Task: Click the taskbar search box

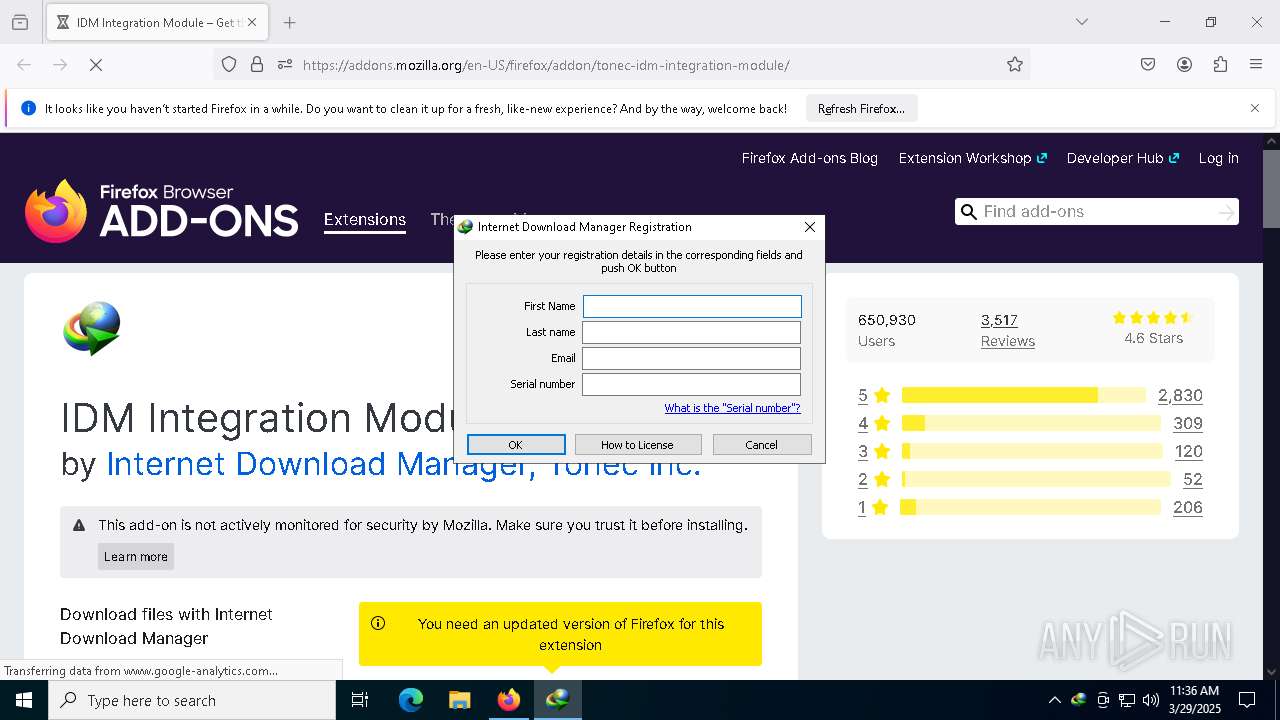Action: (x=192, y=700)
